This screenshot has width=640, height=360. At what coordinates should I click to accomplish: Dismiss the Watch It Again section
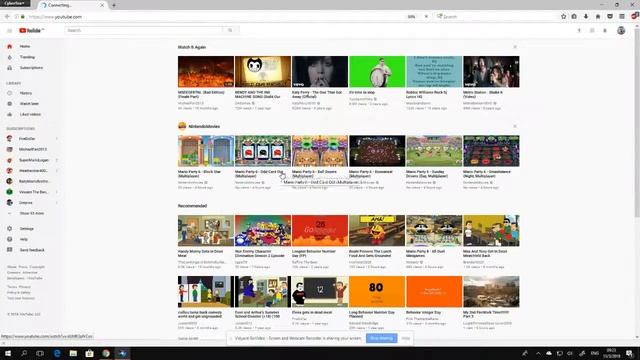point(515,47)
